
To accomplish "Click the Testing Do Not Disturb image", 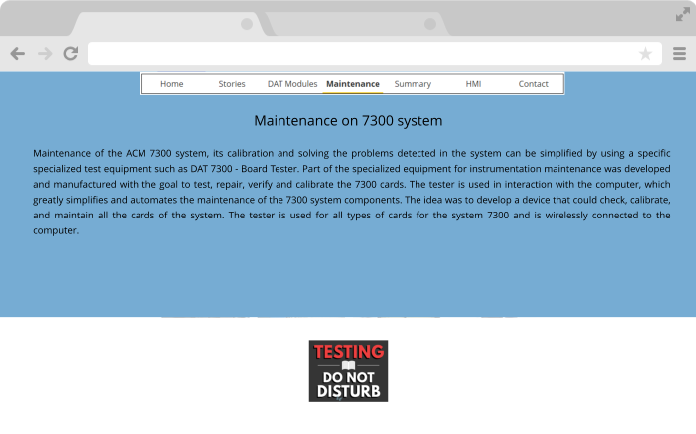I will [348, 371].
